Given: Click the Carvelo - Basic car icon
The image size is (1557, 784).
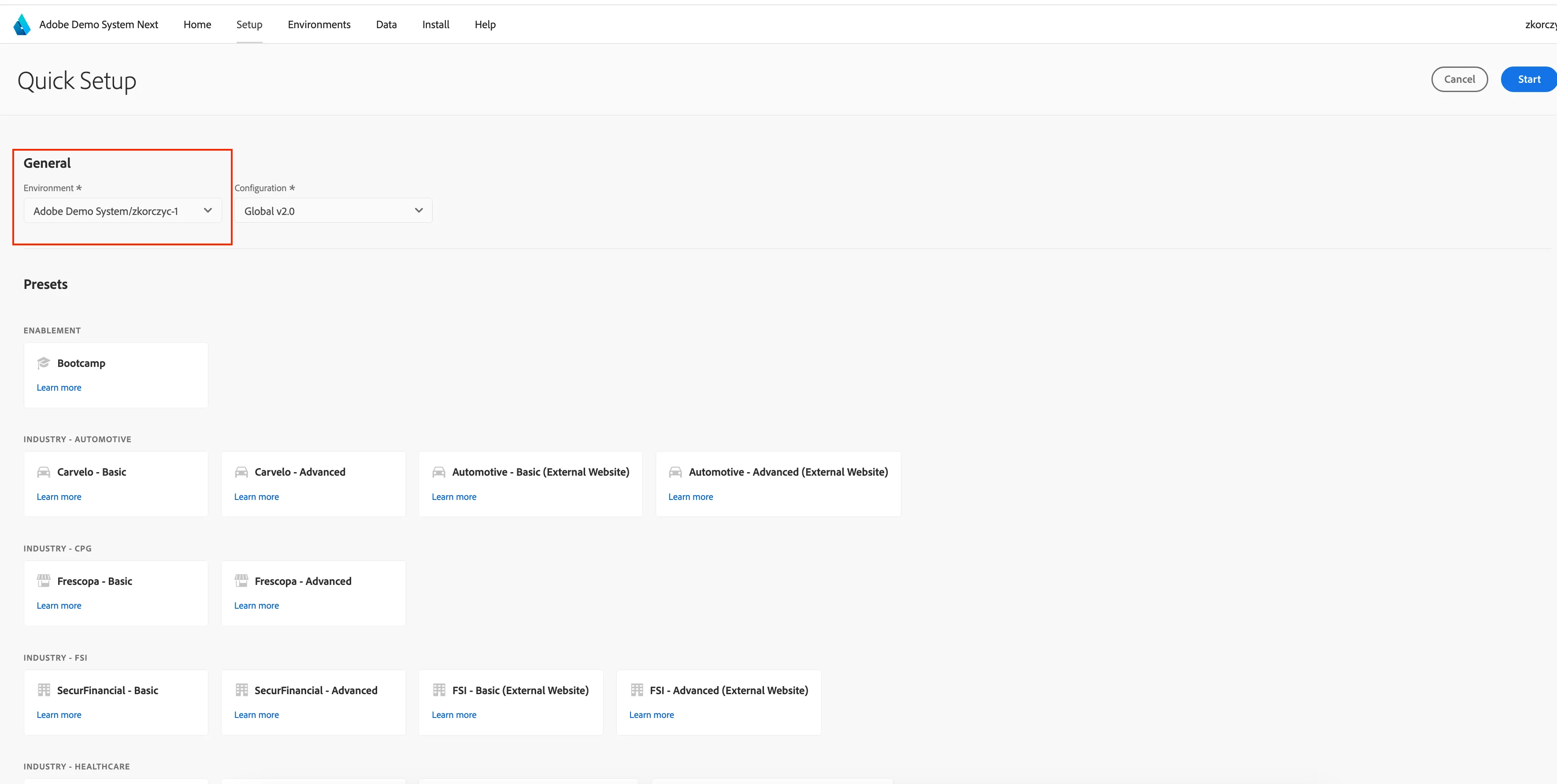Looking at the screenshot, I should pos(44,472).
